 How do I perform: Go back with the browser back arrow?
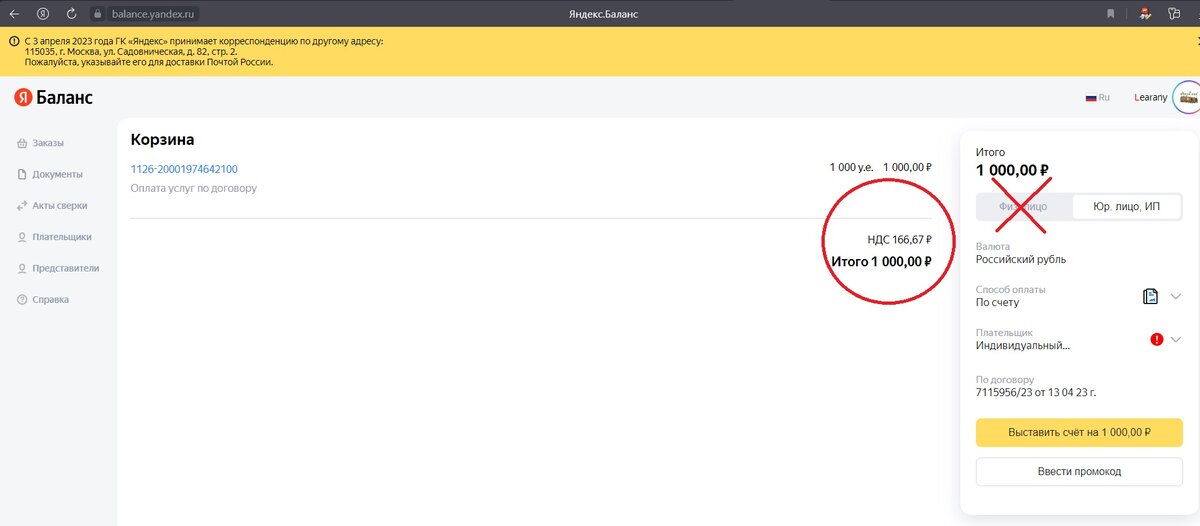coord(15,14)
